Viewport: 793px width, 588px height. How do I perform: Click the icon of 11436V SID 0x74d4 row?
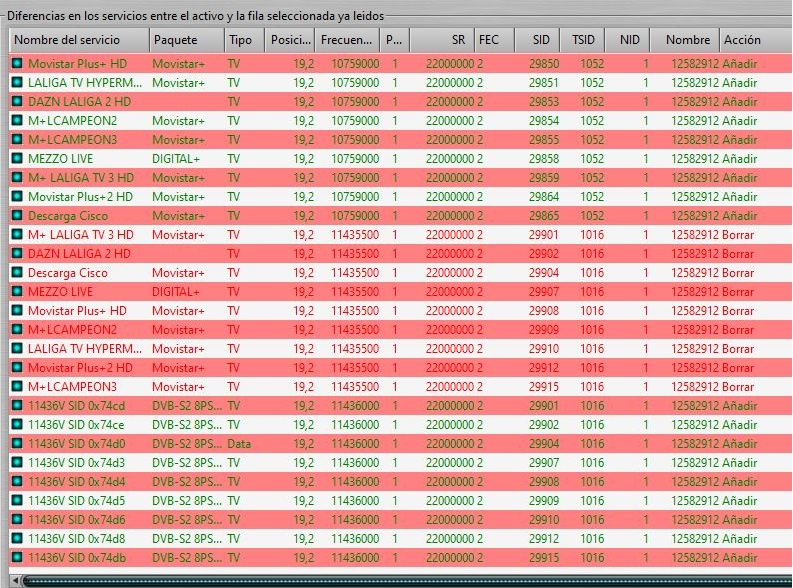(x=17, y=481)
